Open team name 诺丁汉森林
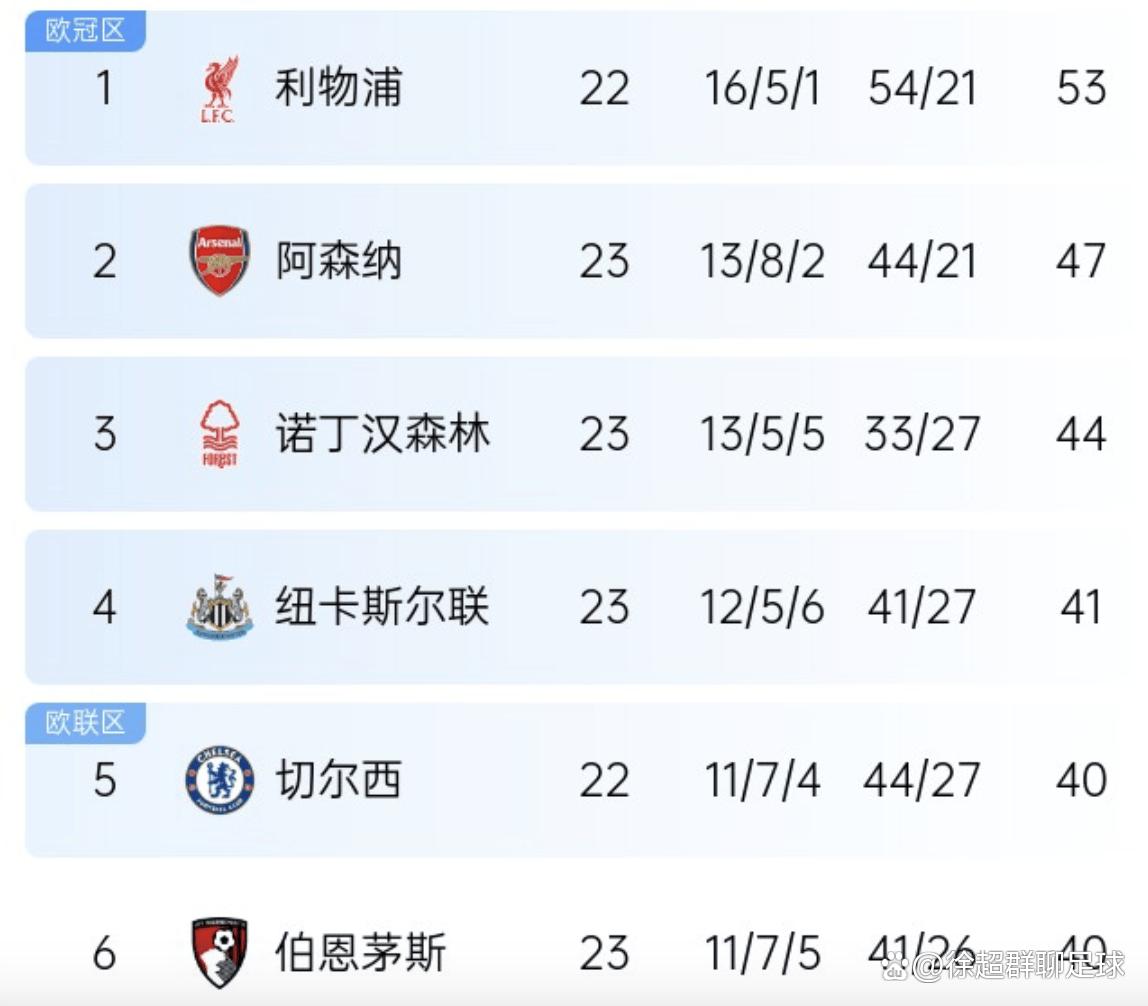 tap(382, 433)
